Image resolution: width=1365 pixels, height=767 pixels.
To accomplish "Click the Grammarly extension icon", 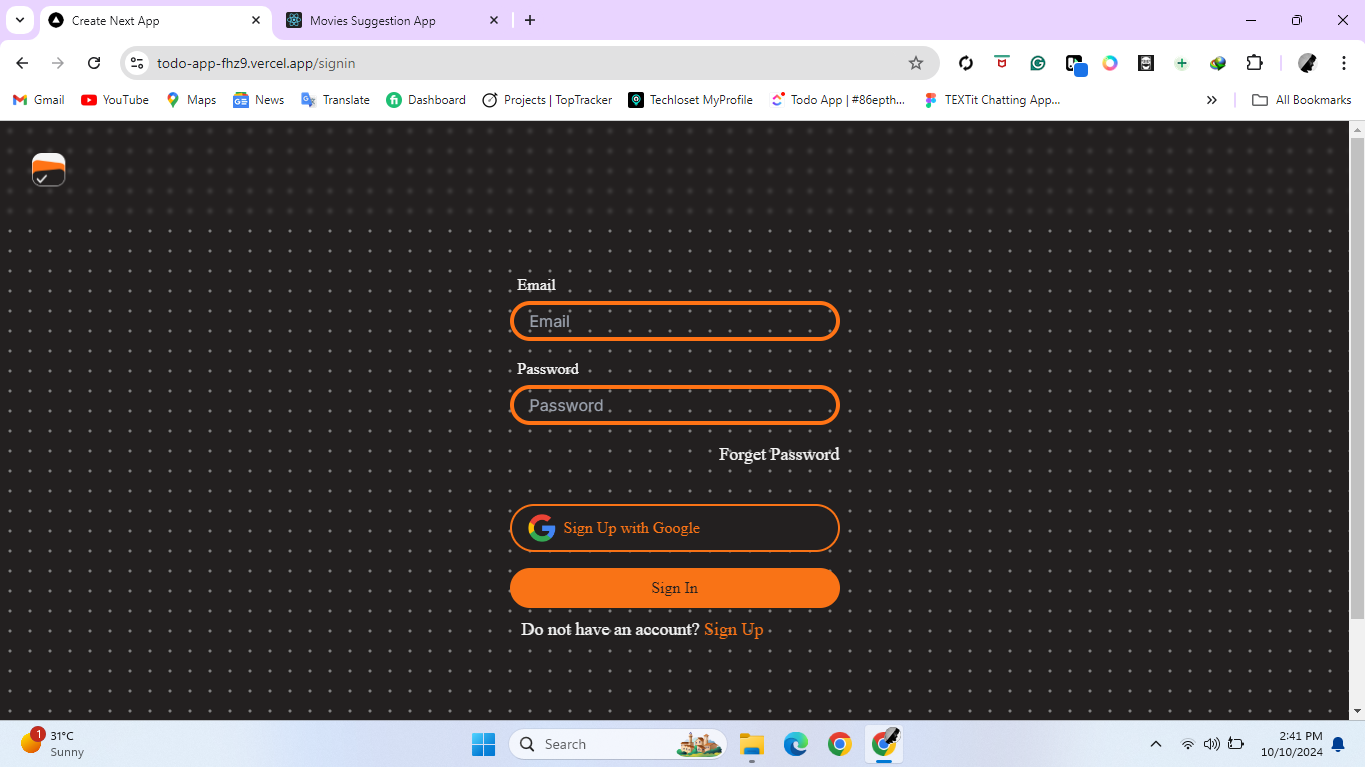I will pyautogui.click(x=1038, y=63).
